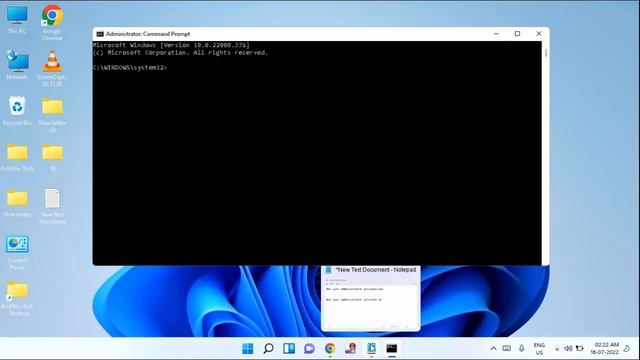The height and width of the screenshot is (360, 640).
Task: Open the AndWin Tech Shortcut folder
Action: [x=17, y=298]
